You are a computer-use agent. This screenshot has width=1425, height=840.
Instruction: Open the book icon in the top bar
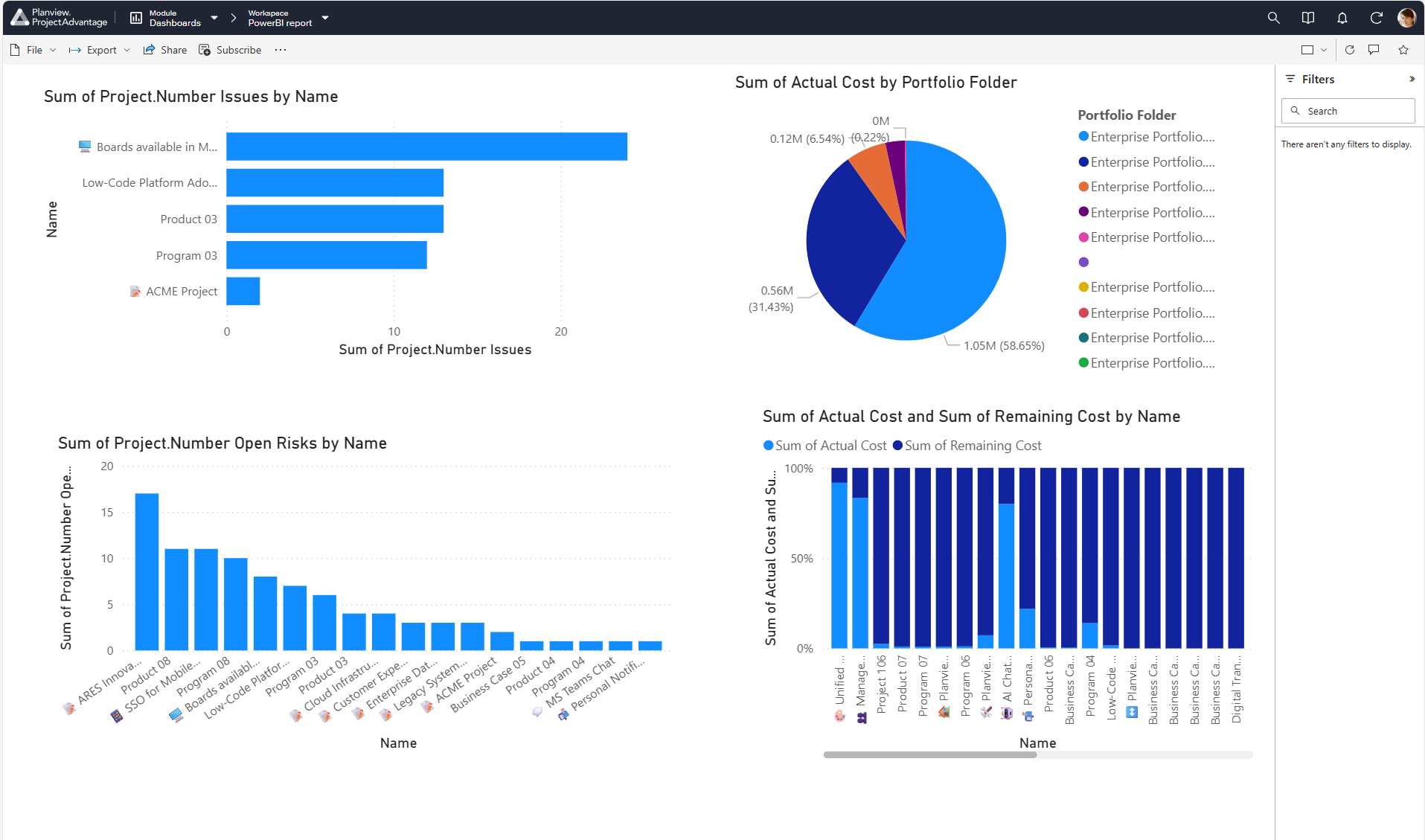coord(1307,18)
